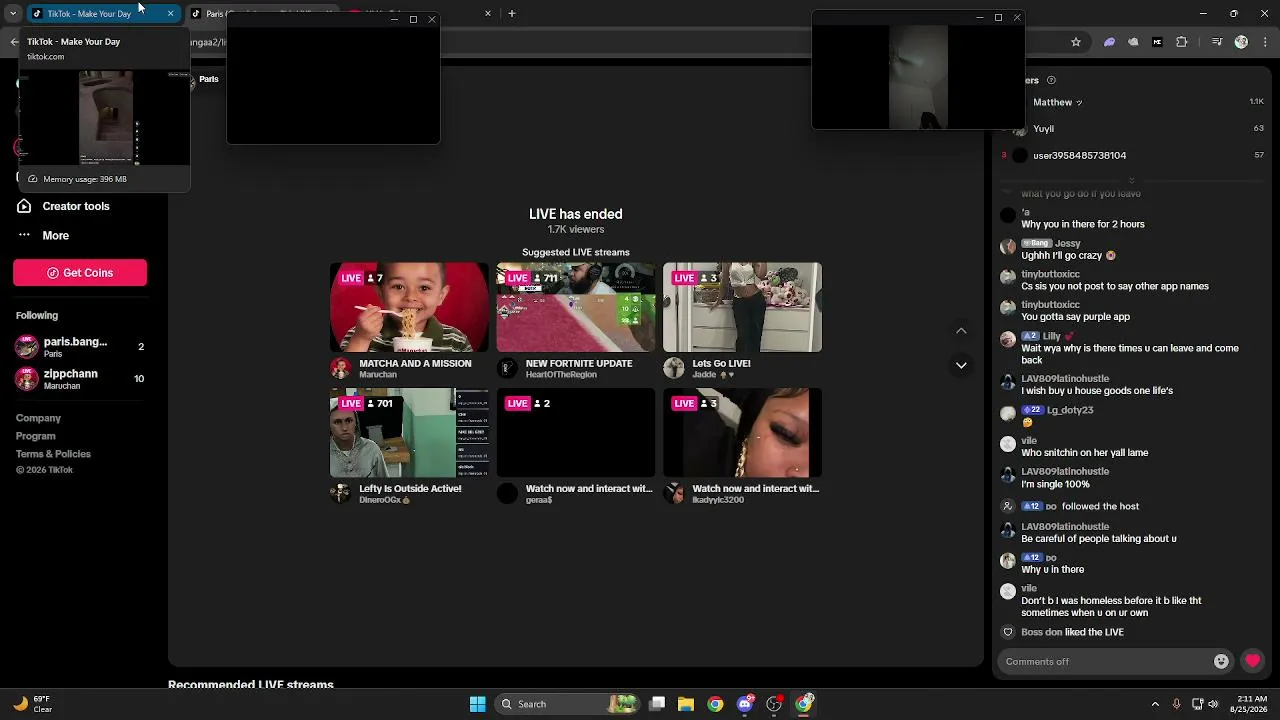This screenshot has height=720, width=1280.
Task: Show hidden system tray icons
Action: pyautogui.click(x=1155, y=704)
